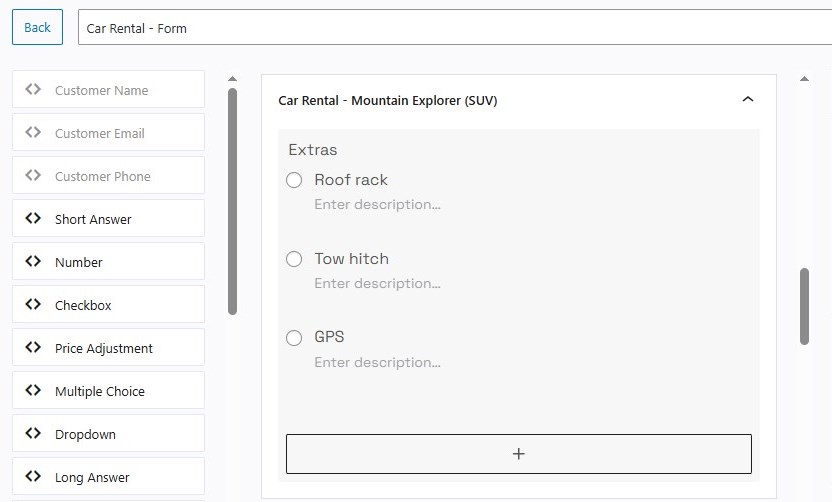Screen dimensions: 832x502
Task: Select the Tow hitch radio option
Action: 294,259
